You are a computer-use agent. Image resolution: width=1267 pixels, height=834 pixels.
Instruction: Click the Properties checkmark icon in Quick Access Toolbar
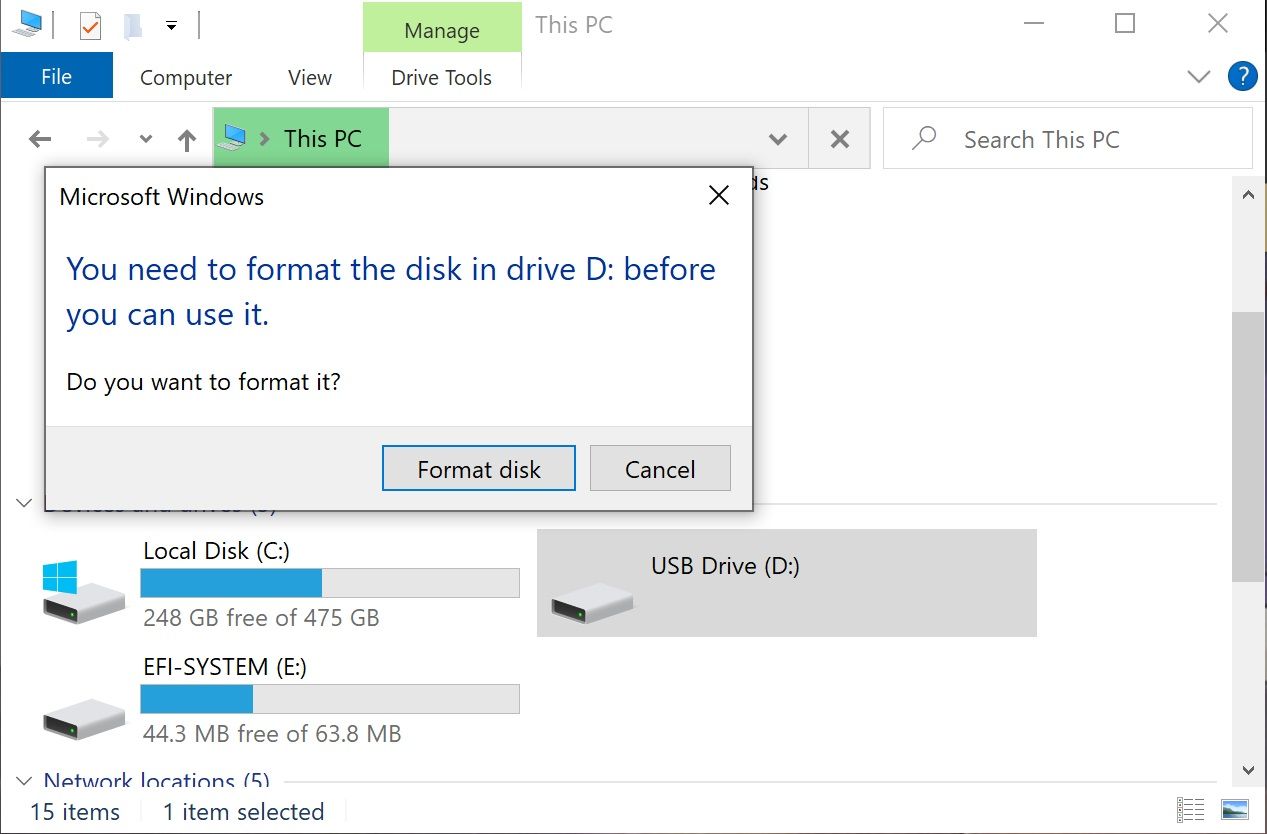90,25
